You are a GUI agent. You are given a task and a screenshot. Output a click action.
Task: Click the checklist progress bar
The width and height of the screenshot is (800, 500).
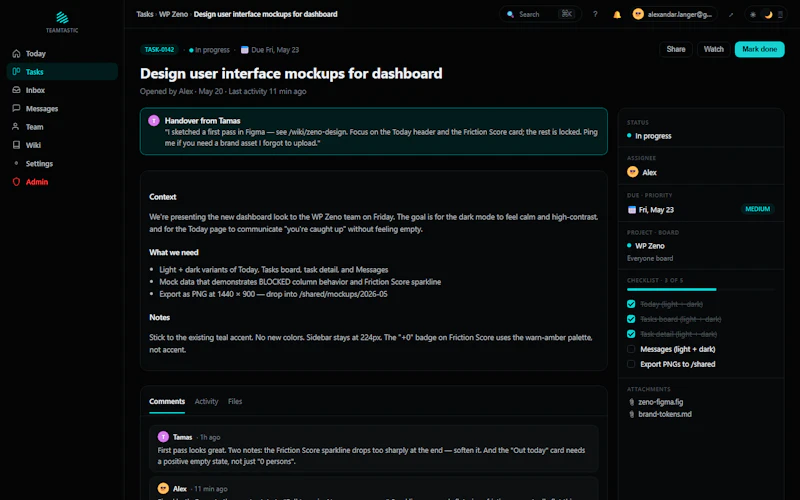point(701,289)
